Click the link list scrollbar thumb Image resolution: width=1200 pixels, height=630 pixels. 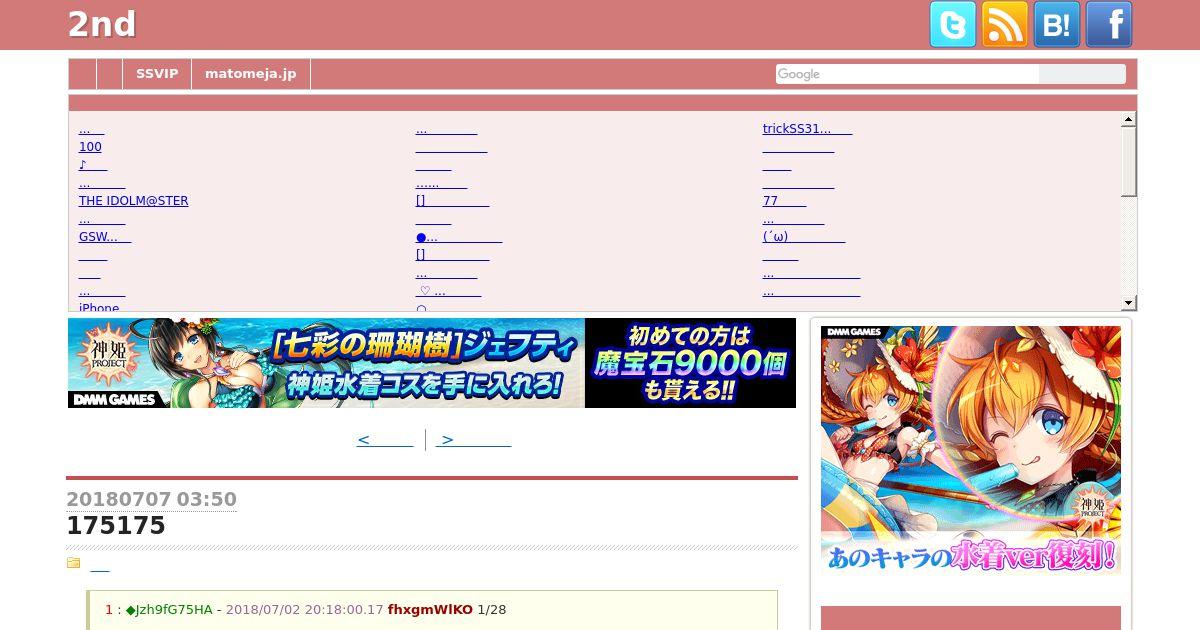[1129, 161]
